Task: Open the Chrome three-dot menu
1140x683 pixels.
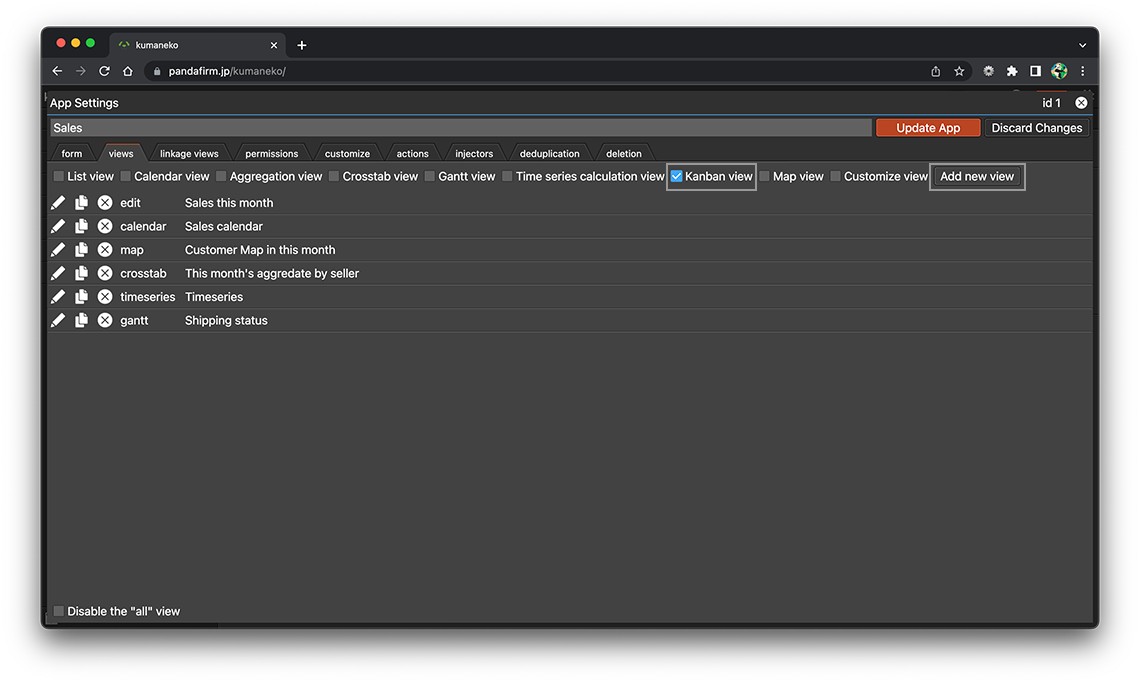Action: pos(1082,71)
